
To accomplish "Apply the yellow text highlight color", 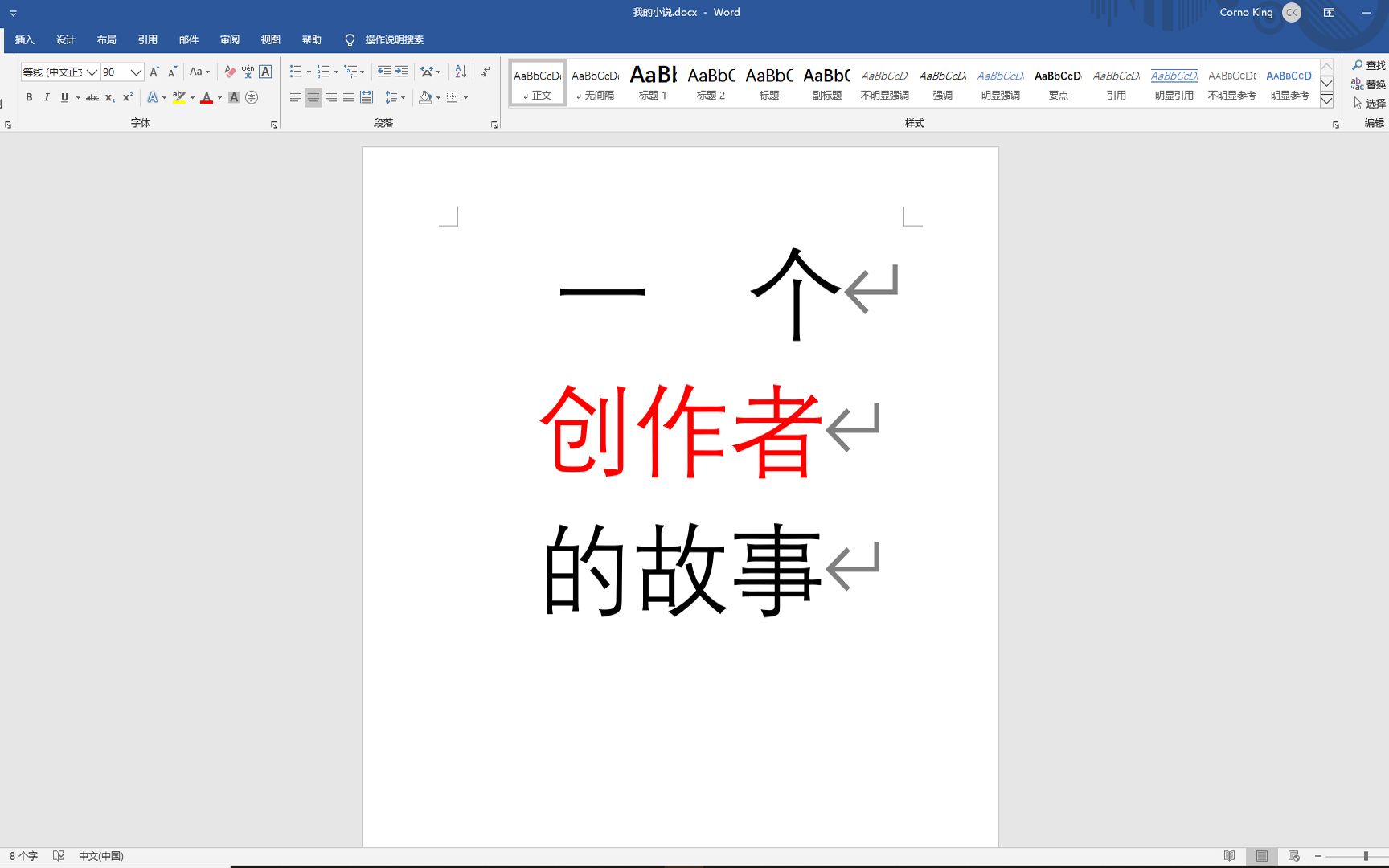I will [x=179, y=97].
